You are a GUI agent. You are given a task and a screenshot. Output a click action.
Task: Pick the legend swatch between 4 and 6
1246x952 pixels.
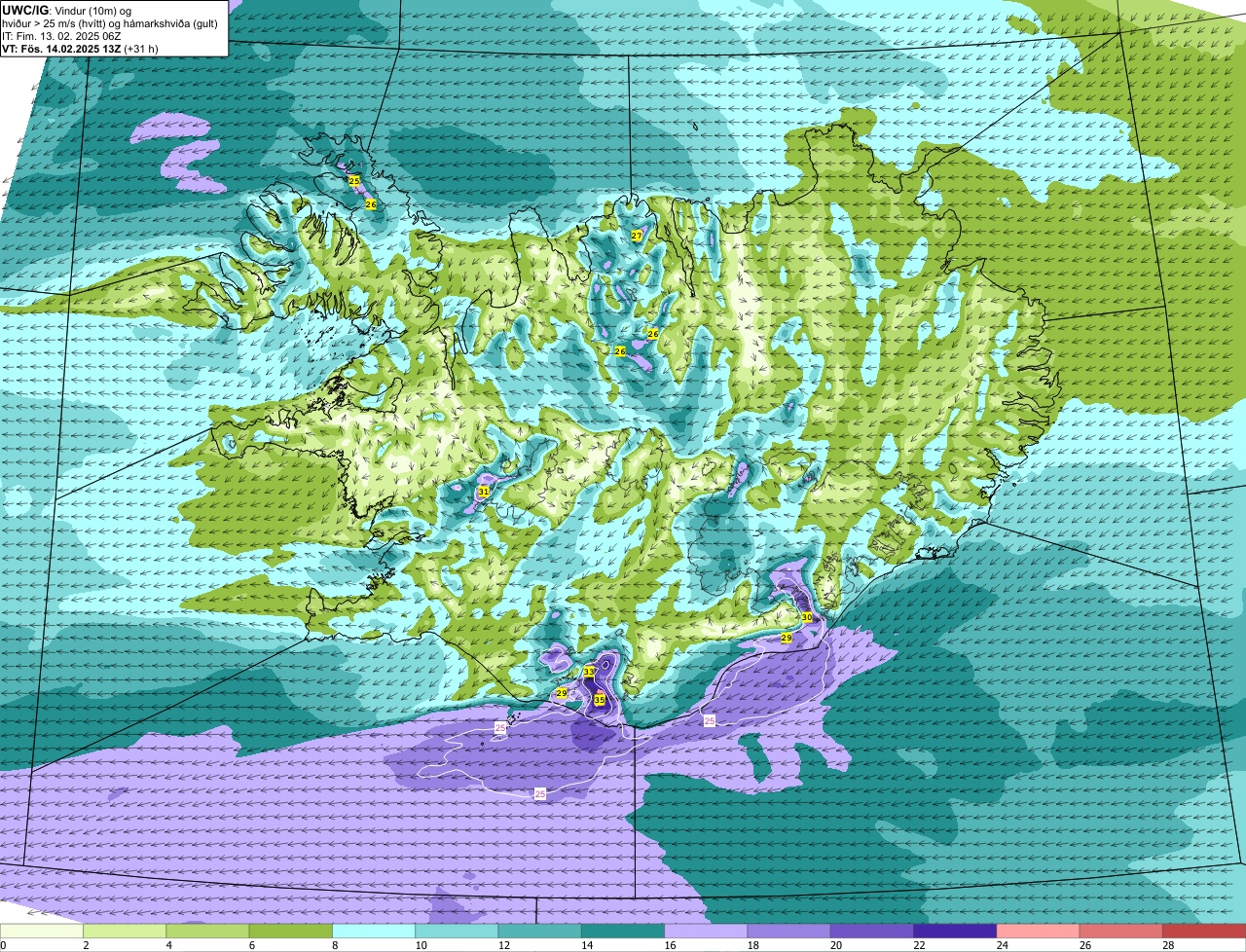pos(208,931)
